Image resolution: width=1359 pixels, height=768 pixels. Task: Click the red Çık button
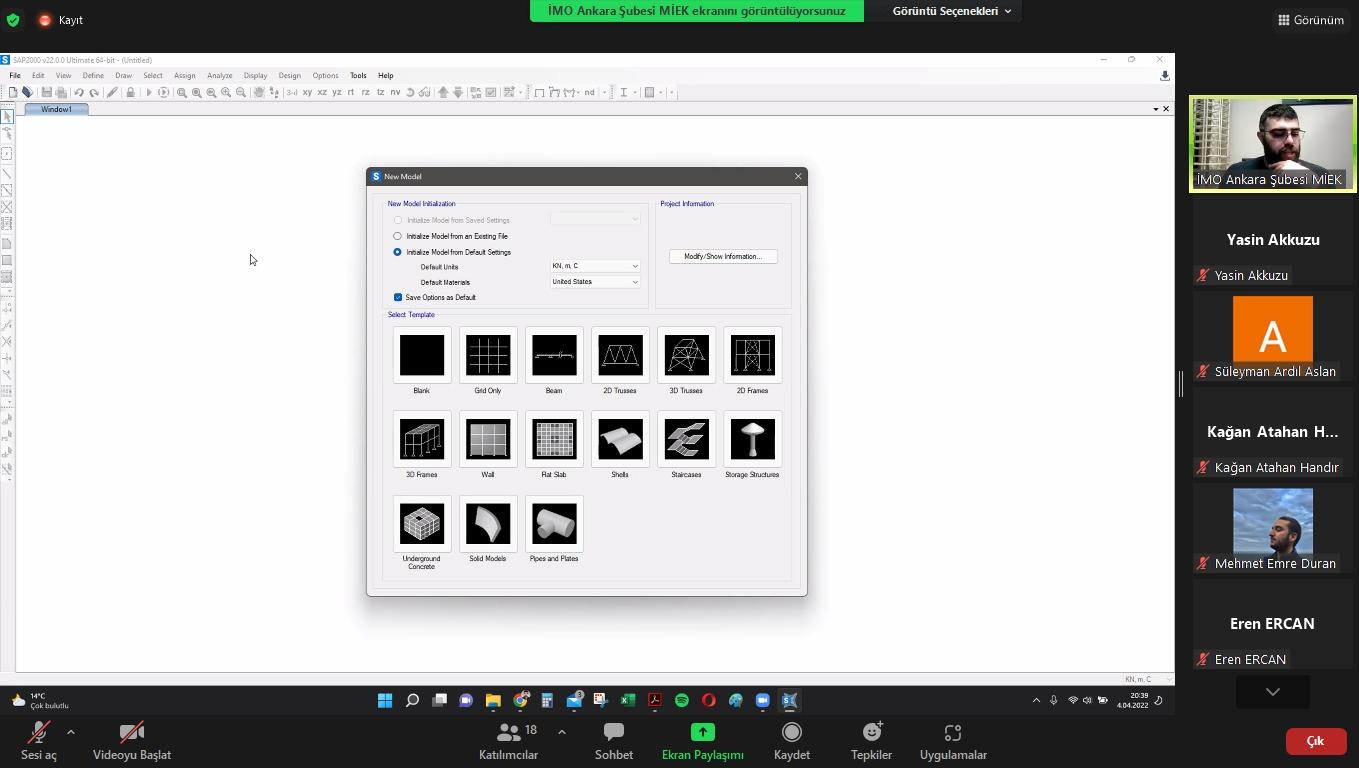[x=1315, y=741]
